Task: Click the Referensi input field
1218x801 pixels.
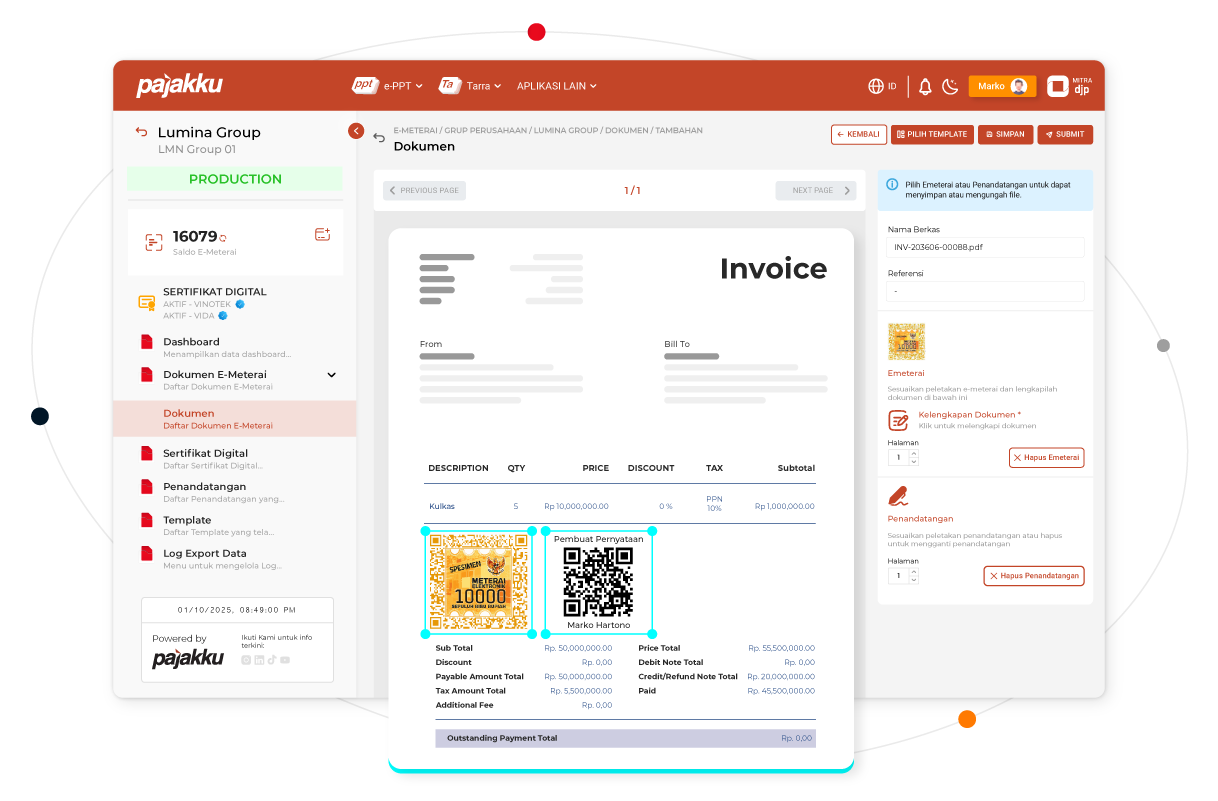Action: (x=985, y=291)
